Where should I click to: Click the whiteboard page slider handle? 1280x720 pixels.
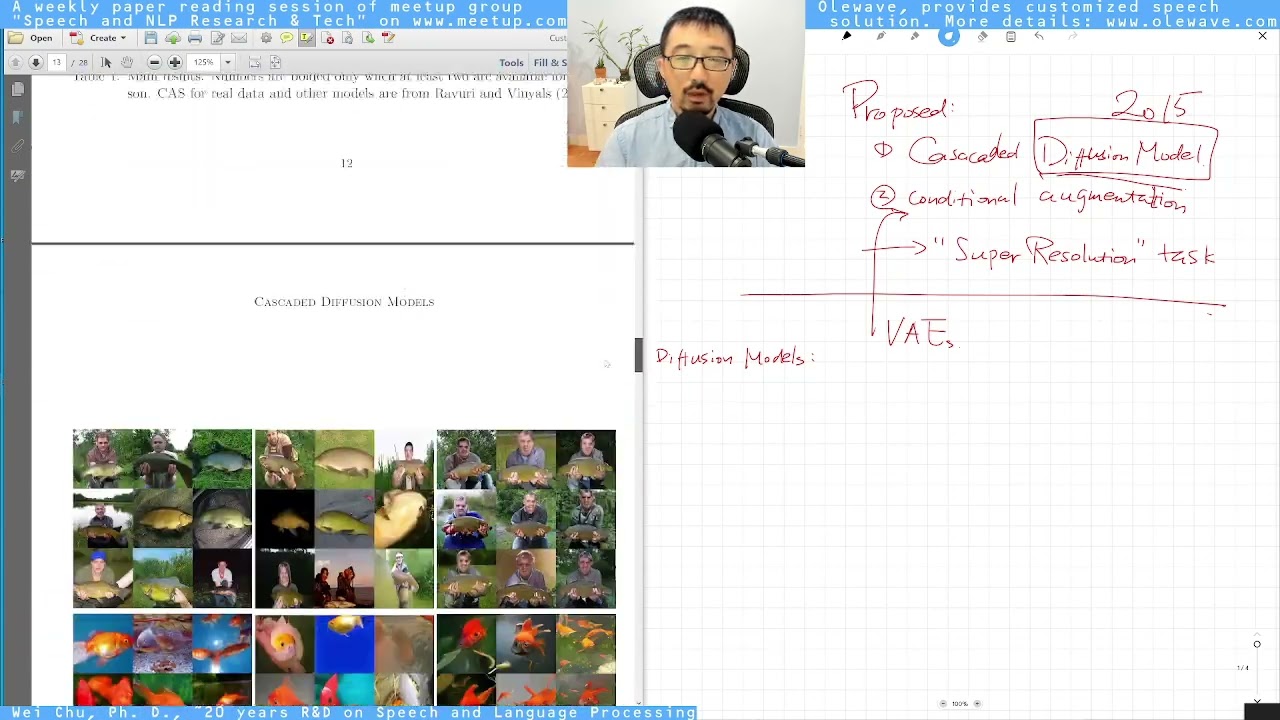1257,644
